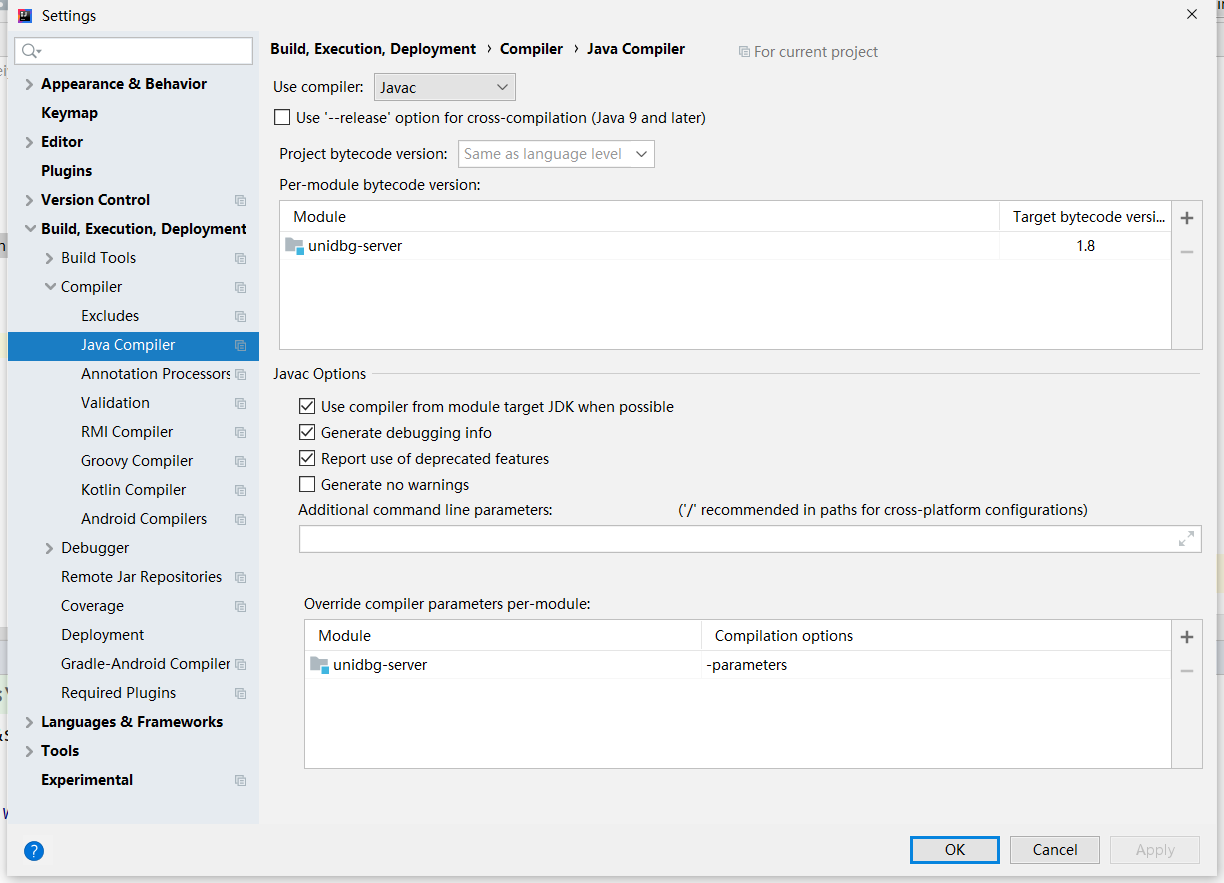Expand the Languages & Frameworks section
This screenshot has height=883, width=1224.
(x=29, y=722)
